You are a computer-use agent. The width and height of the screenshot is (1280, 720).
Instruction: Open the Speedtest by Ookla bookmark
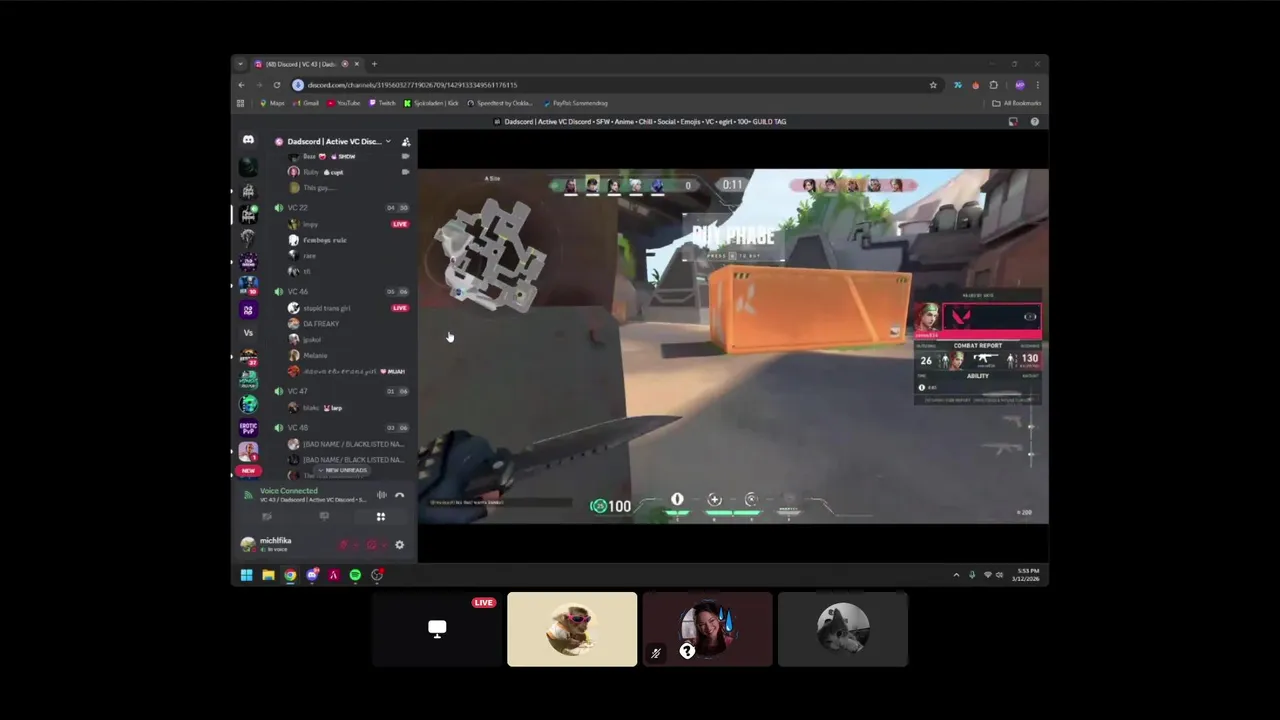(x=500, y=103)
